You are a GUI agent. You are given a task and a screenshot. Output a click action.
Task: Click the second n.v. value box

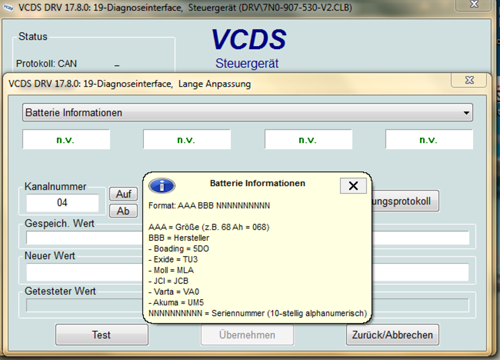pos(187,139)
